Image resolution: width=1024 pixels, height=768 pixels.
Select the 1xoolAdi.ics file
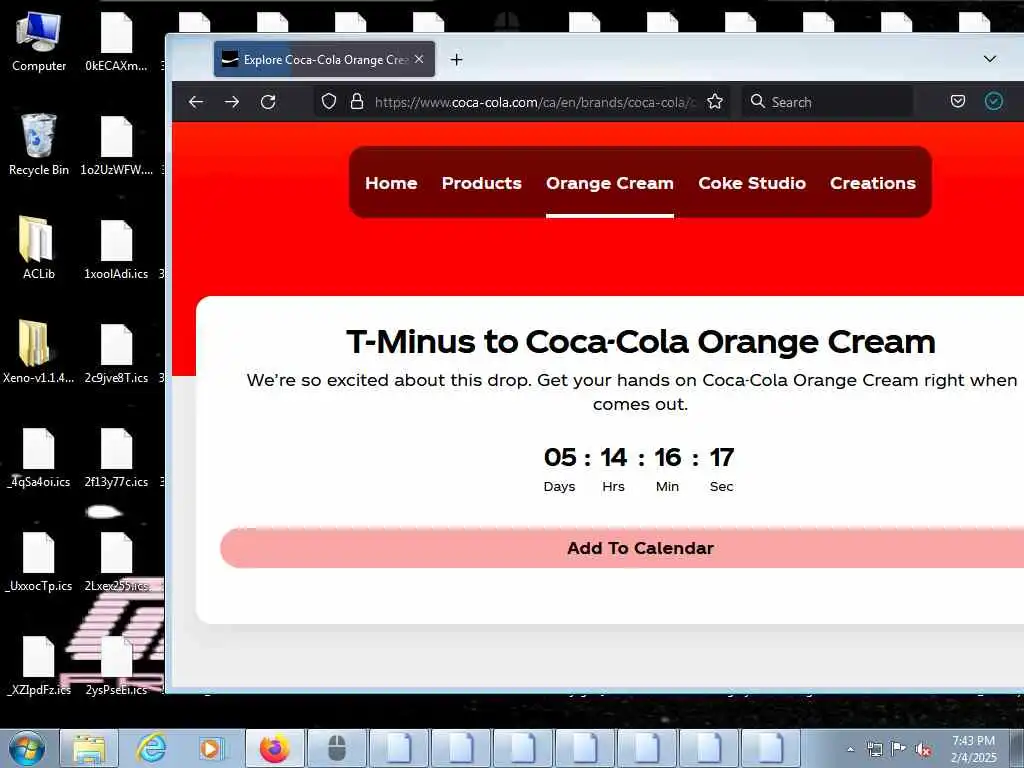(x=116, y=249)
